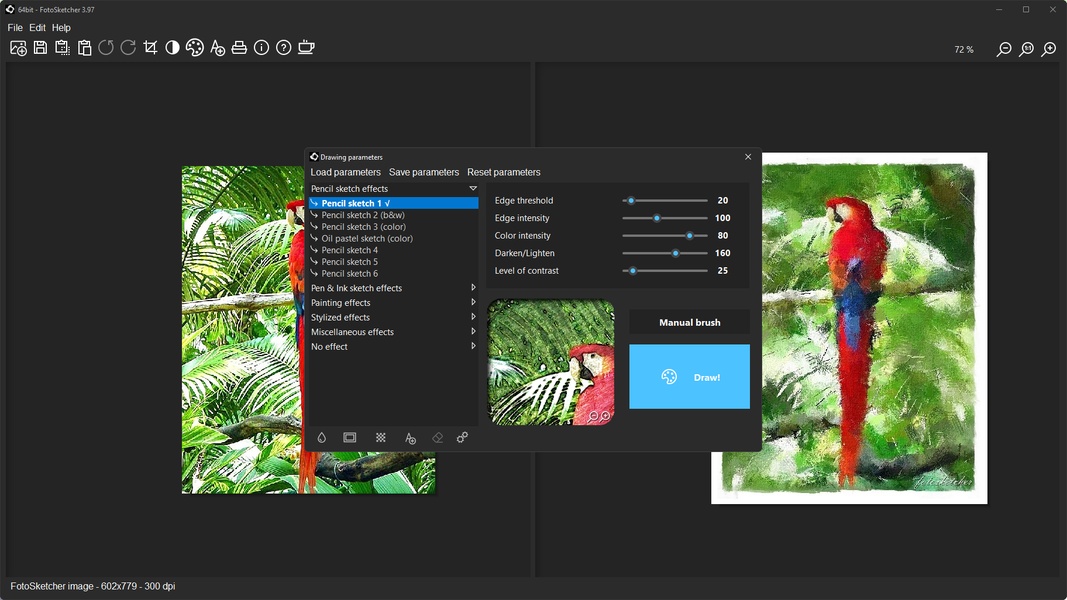This screenshot has height=600, width=1067.
Task: Click the Color intensity slider handle
Action: click(x=689, y=236)
